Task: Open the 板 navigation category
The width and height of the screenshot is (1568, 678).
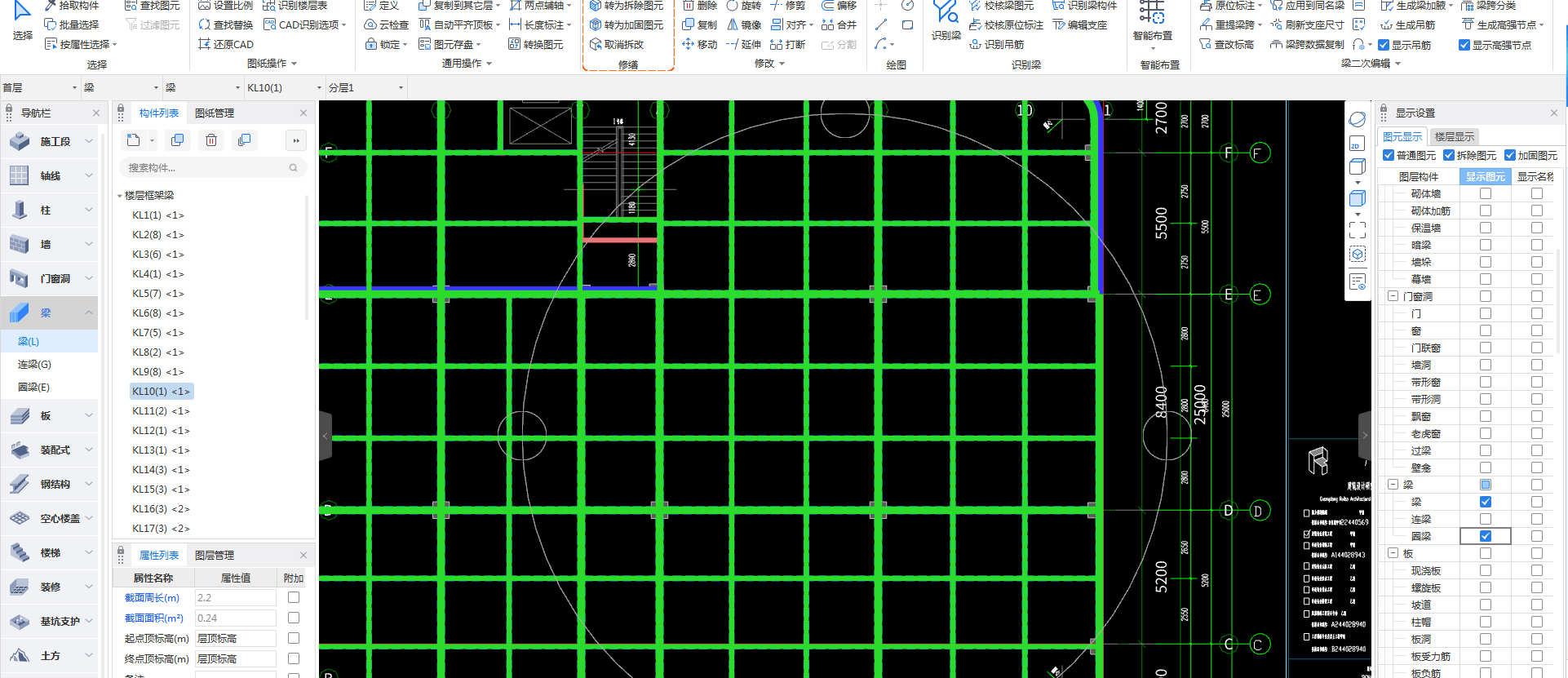Action: (x=49, y=415)
